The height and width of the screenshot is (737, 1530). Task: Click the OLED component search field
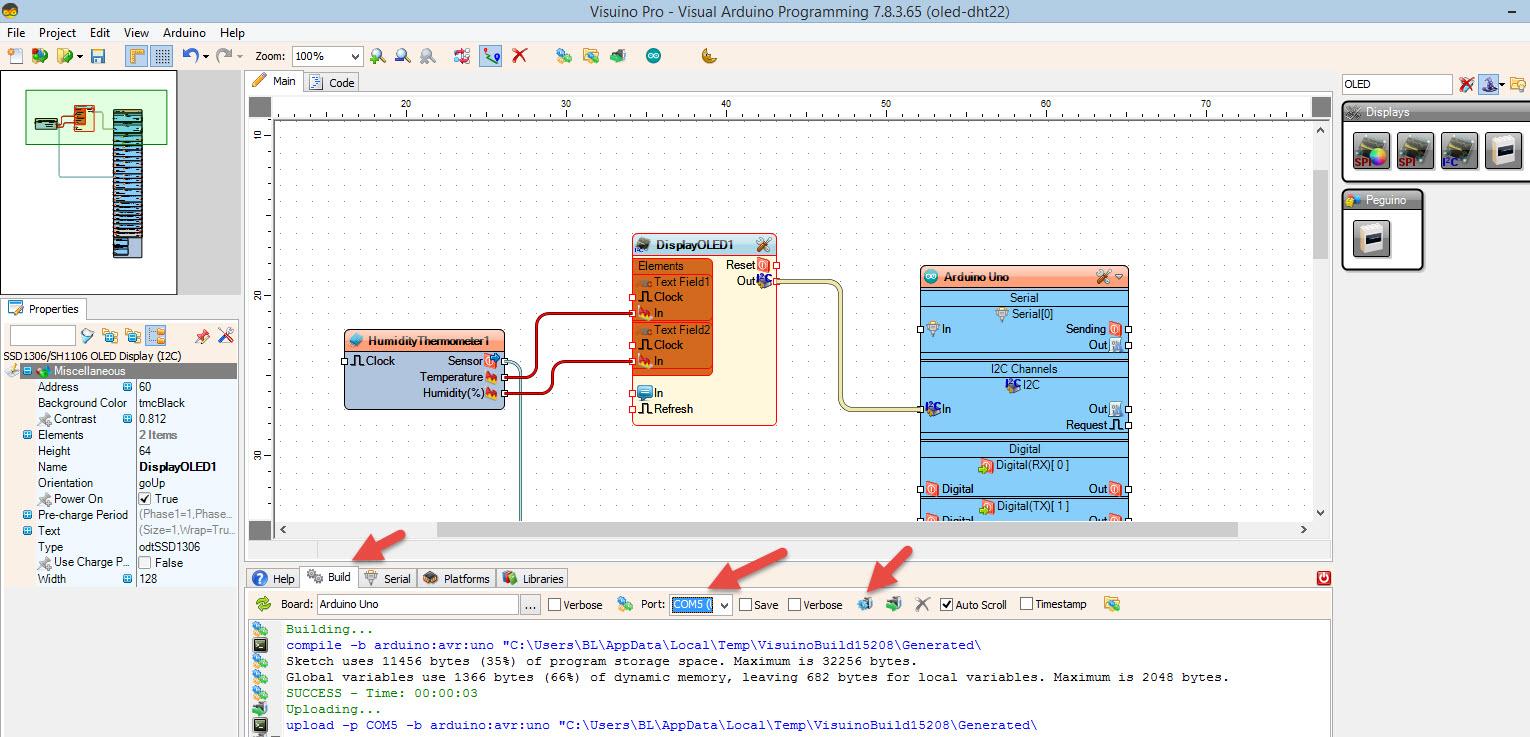pos(1396,85)
